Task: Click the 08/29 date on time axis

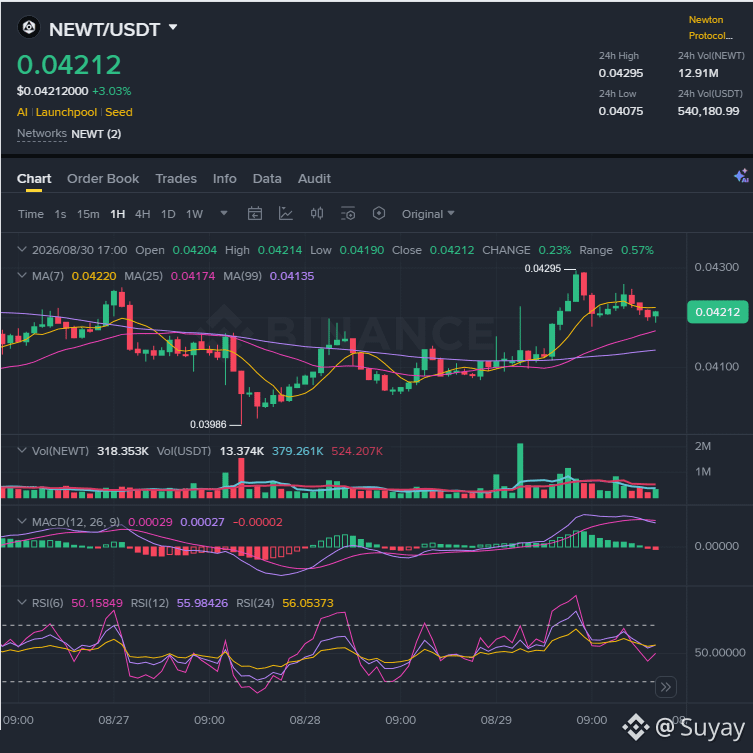Action: pyautogui.click(x=496, y=720)
